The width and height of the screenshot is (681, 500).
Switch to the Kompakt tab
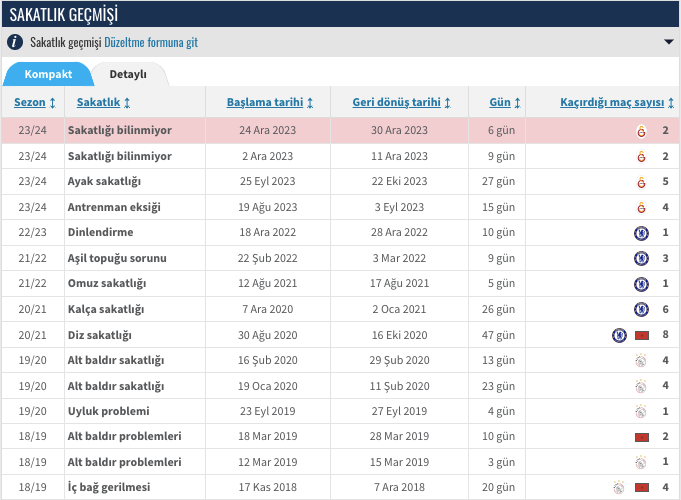48,74
